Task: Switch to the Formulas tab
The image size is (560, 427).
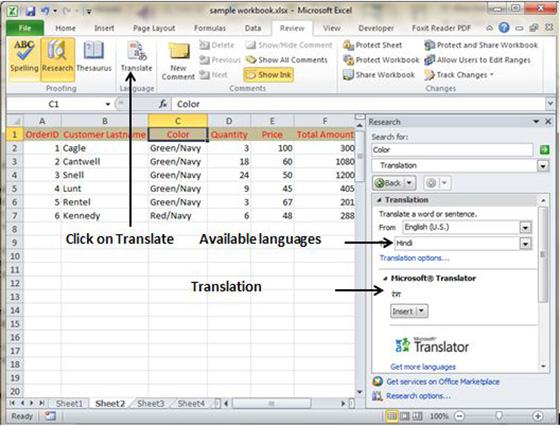Action: 210,28
